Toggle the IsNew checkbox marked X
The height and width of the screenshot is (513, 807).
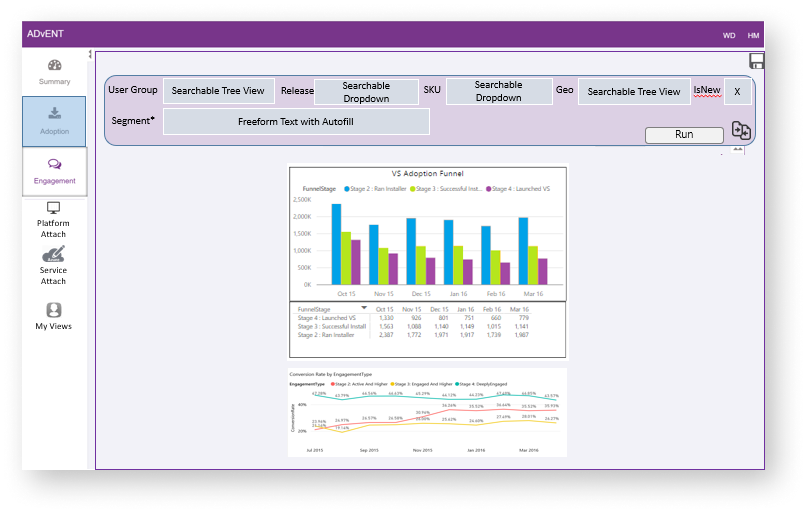(737, 92)
